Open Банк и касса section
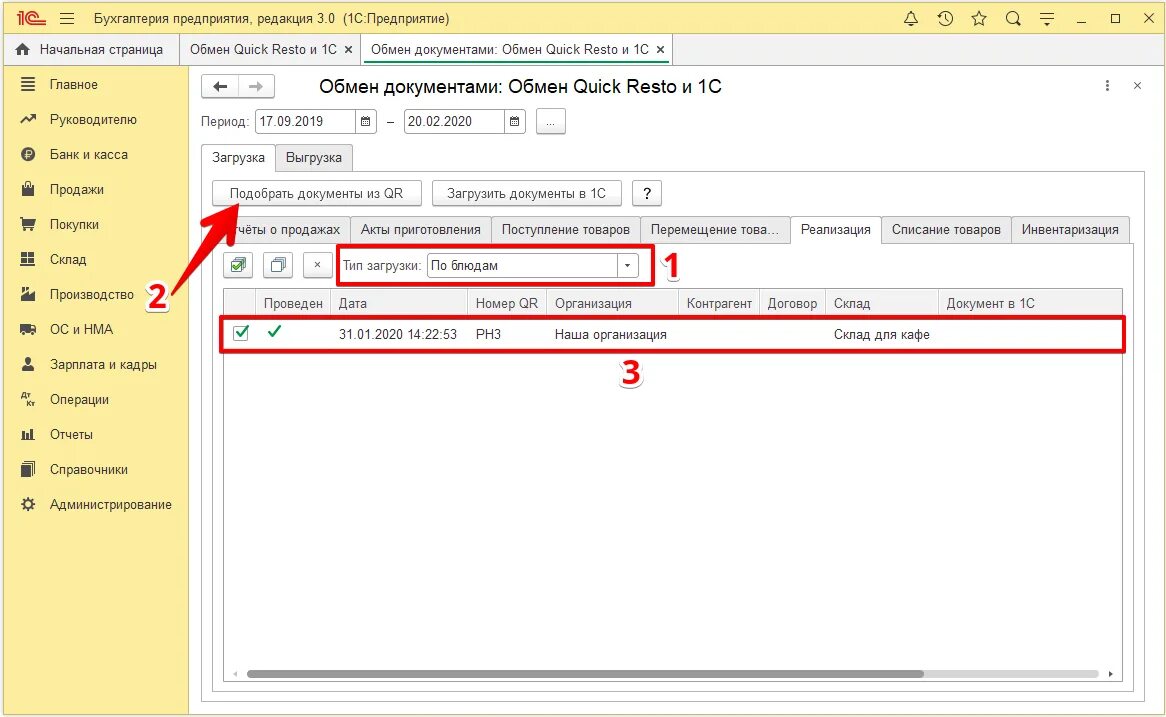 pyautogui.click(x=88, y=154)
